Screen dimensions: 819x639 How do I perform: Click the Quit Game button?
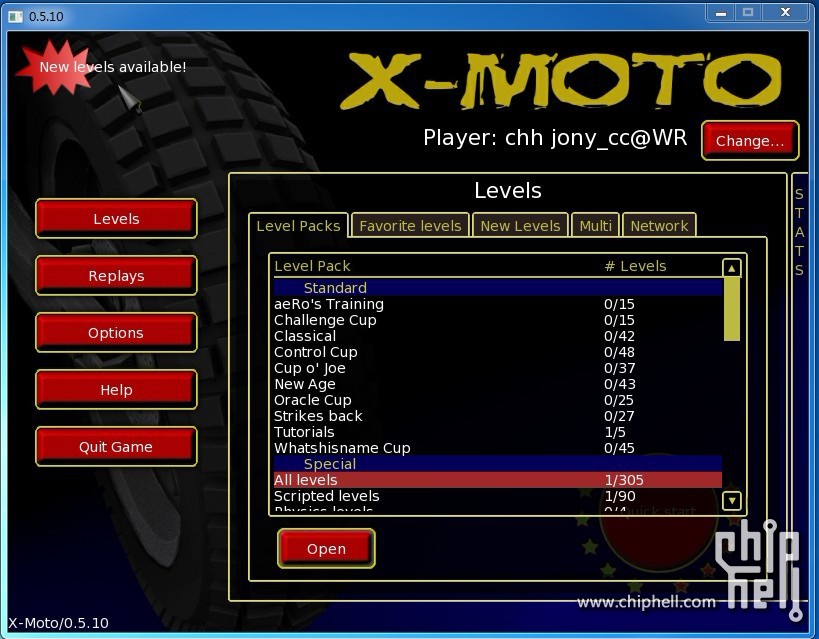click(x=116, y=446)
